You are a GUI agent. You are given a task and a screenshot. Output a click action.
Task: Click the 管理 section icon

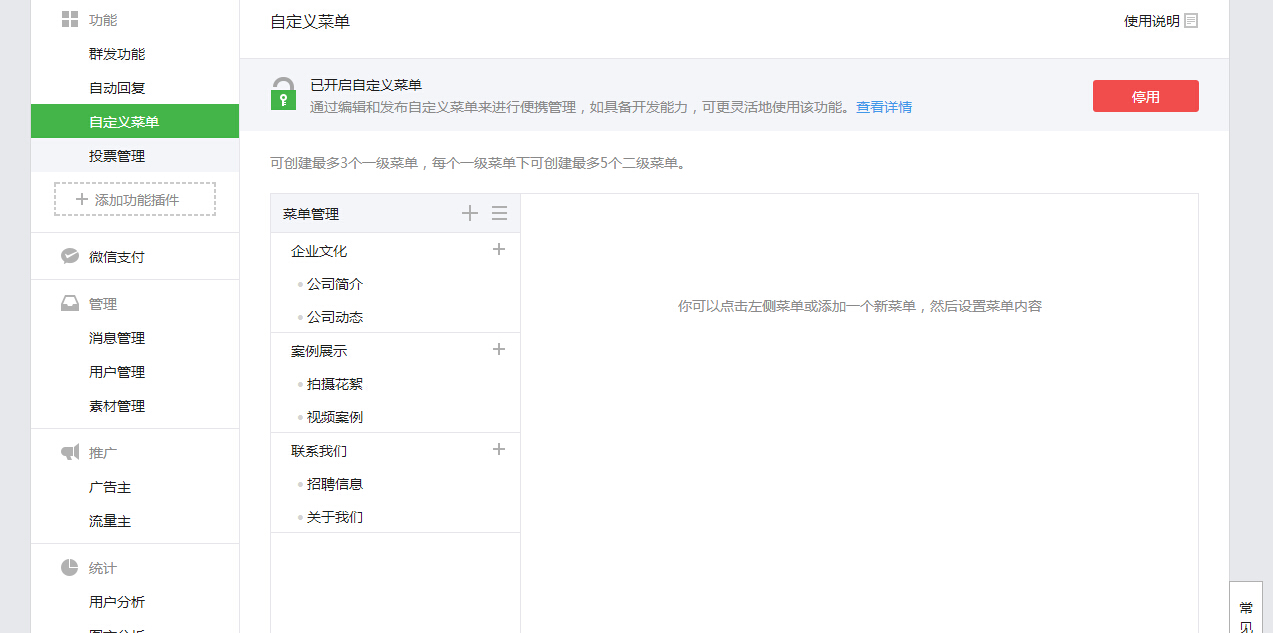pos(69,303)
